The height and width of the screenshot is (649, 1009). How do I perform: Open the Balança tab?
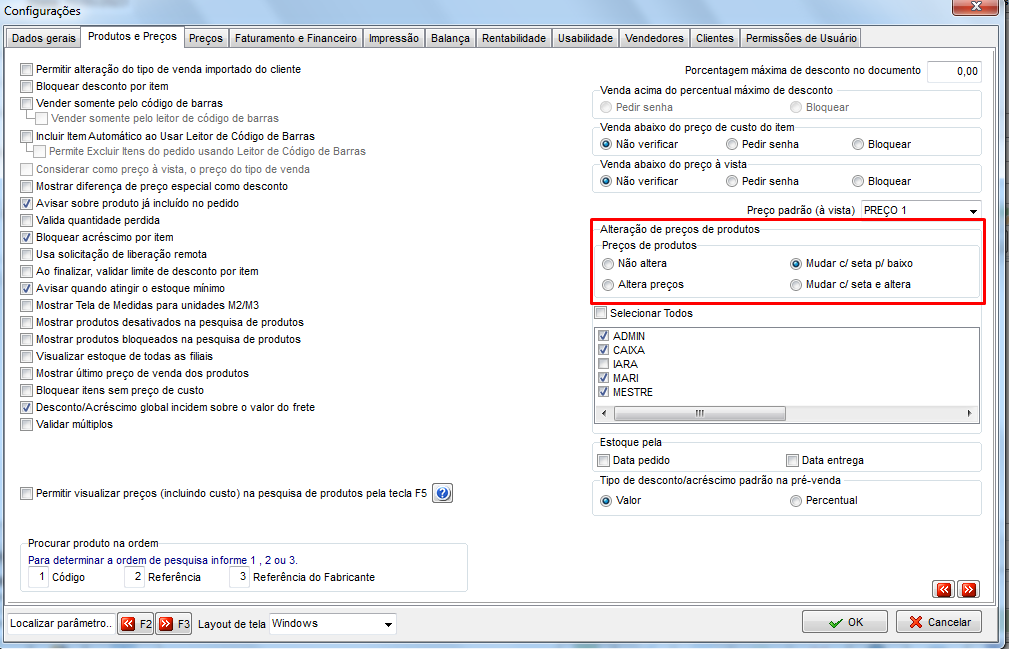[450, 39]
